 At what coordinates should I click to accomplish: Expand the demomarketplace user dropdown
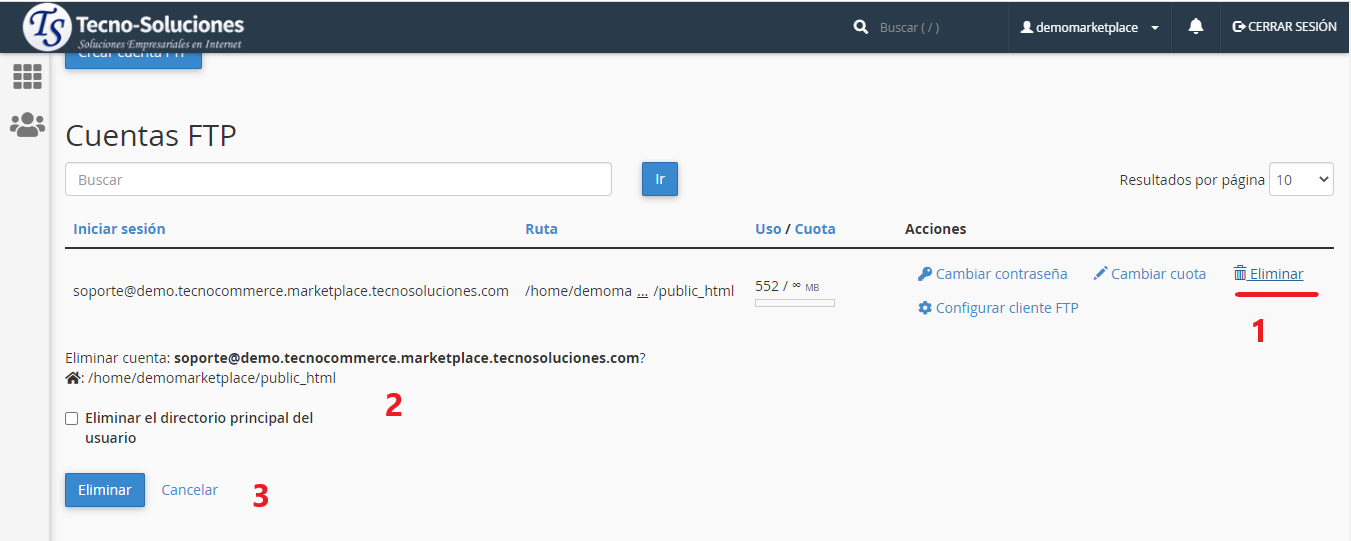[1089, 27]
